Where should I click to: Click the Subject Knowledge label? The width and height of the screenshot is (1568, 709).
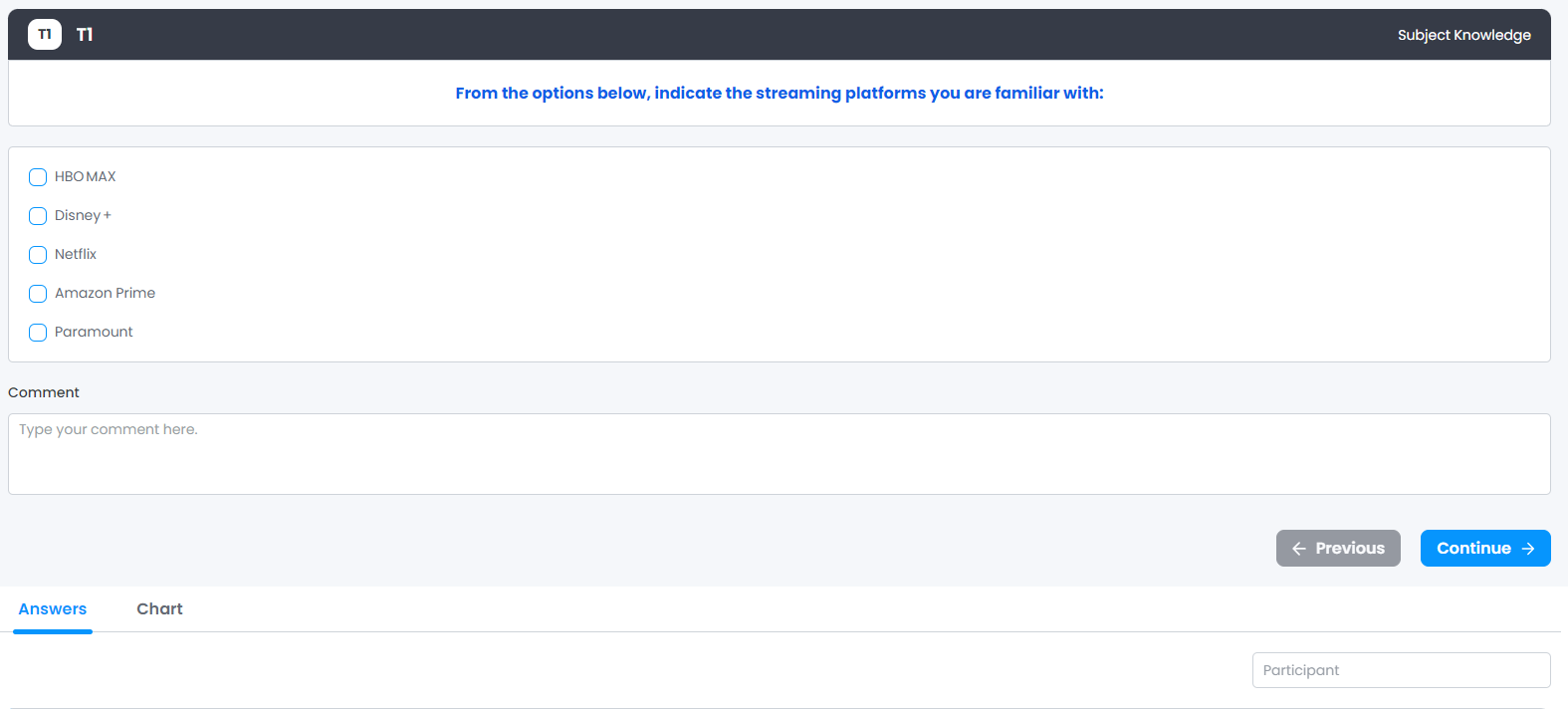pos(1464,35)
